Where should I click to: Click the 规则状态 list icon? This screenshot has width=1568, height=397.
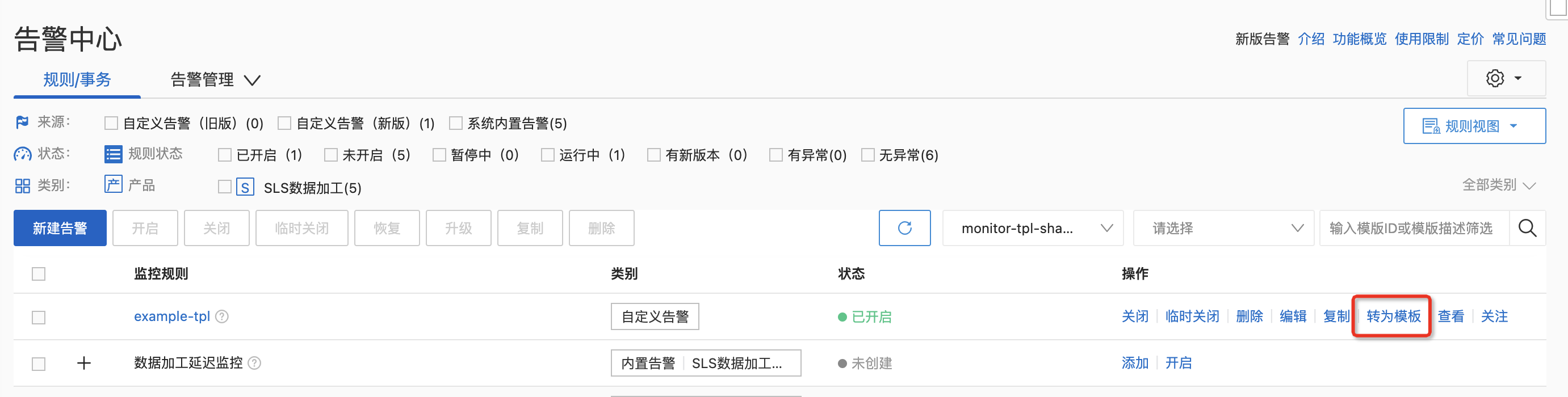(113, 154)
